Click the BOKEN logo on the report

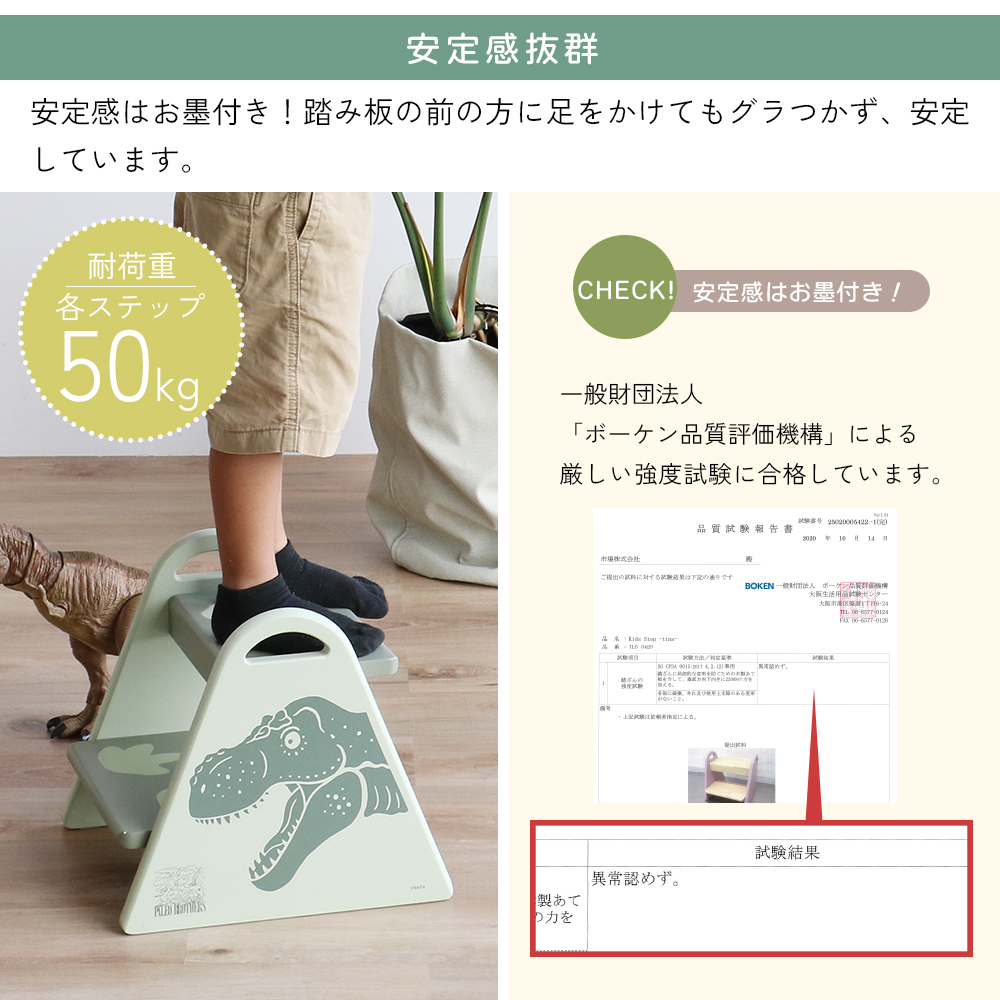pos(759,585)
